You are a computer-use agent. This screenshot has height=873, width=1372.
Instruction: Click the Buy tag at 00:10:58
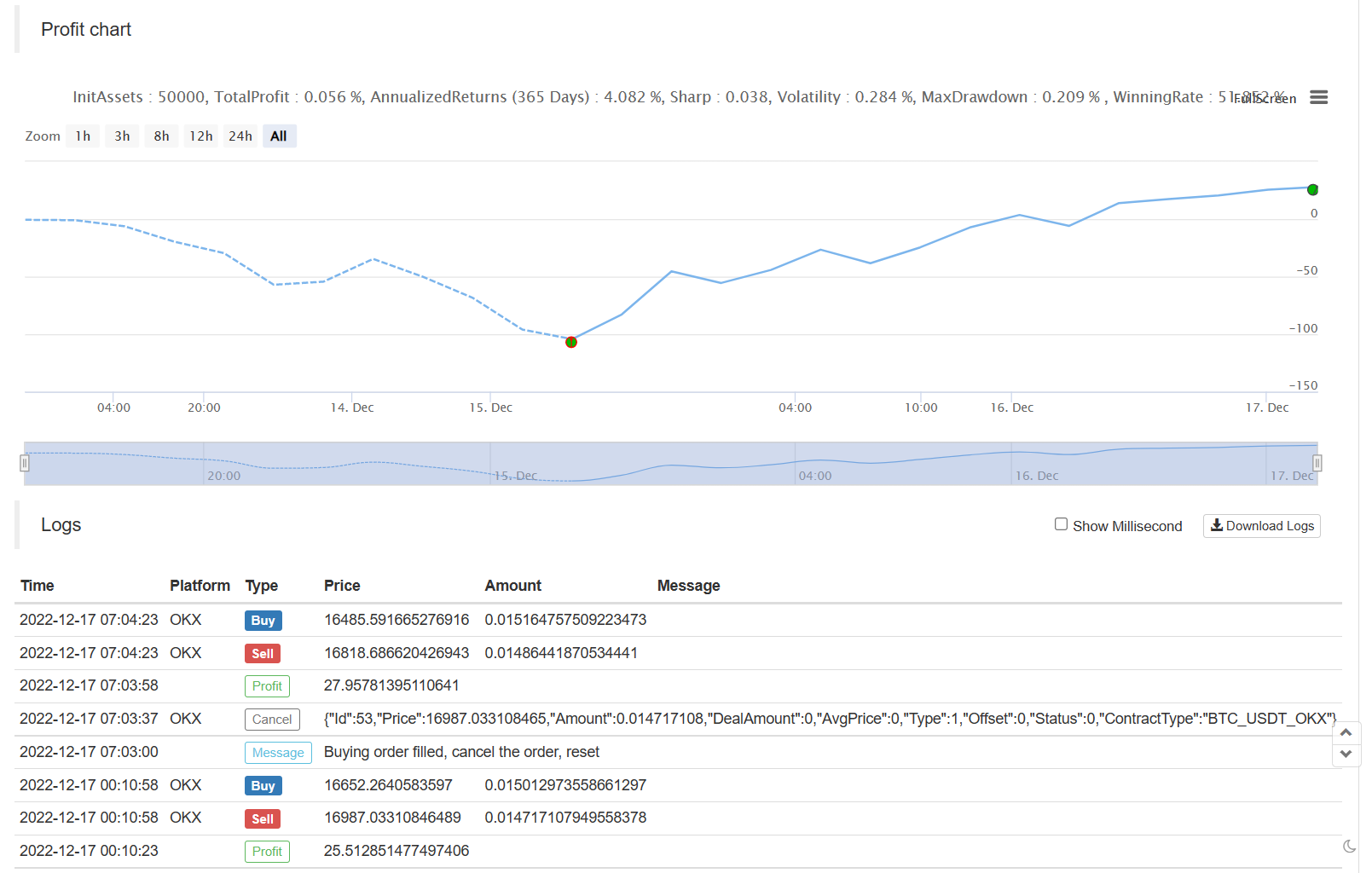(x=263, y=786)
